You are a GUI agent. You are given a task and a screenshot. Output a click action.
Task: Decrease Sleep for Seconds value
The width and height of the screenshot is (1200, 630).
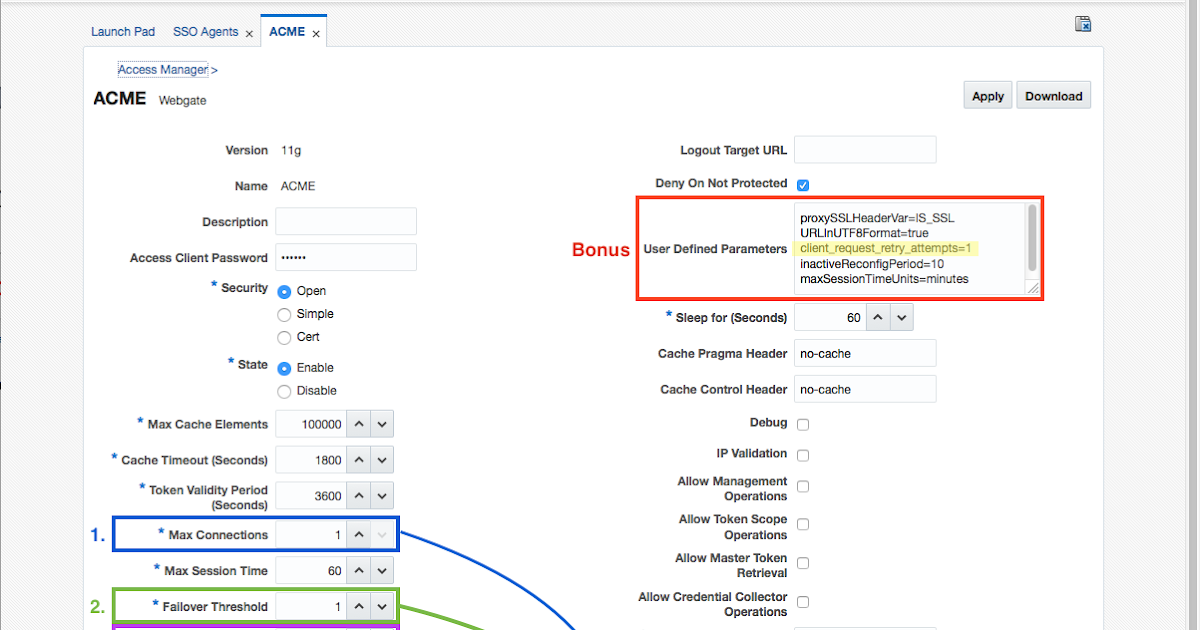901,317
